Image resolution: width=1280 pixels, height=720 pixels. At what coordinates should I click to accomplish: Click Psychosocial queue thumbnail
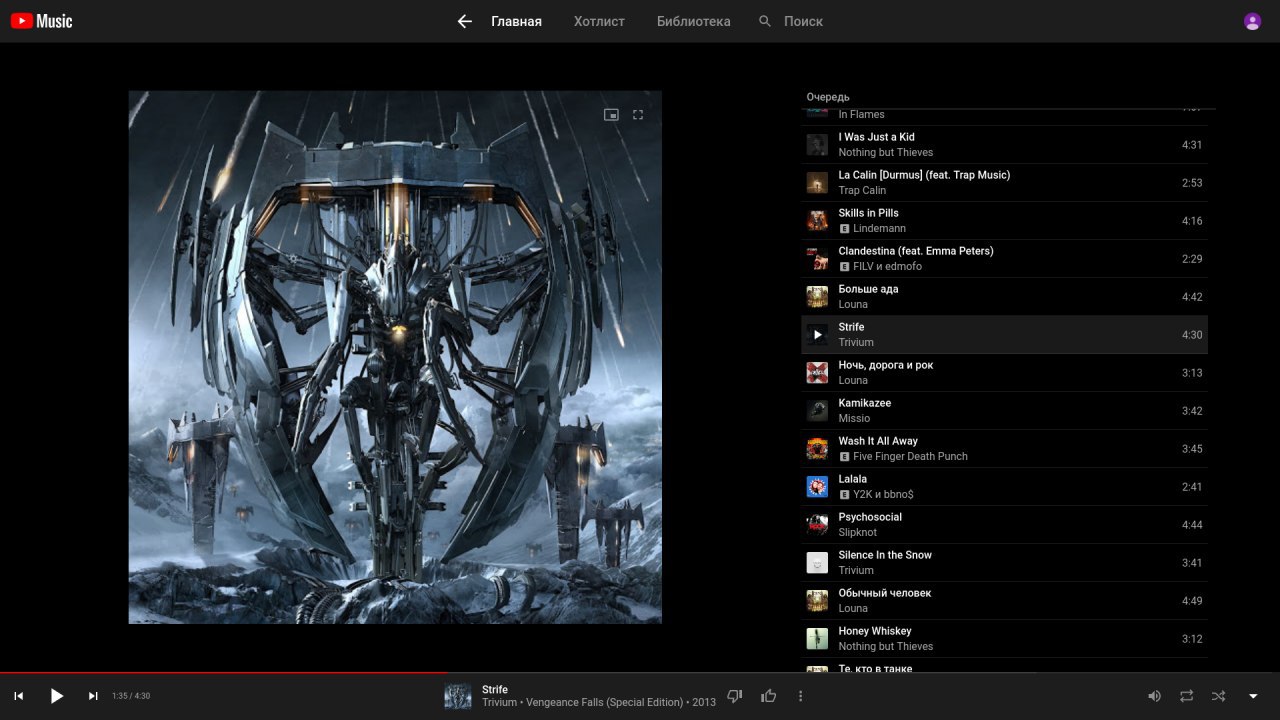(x=817, y=525)
